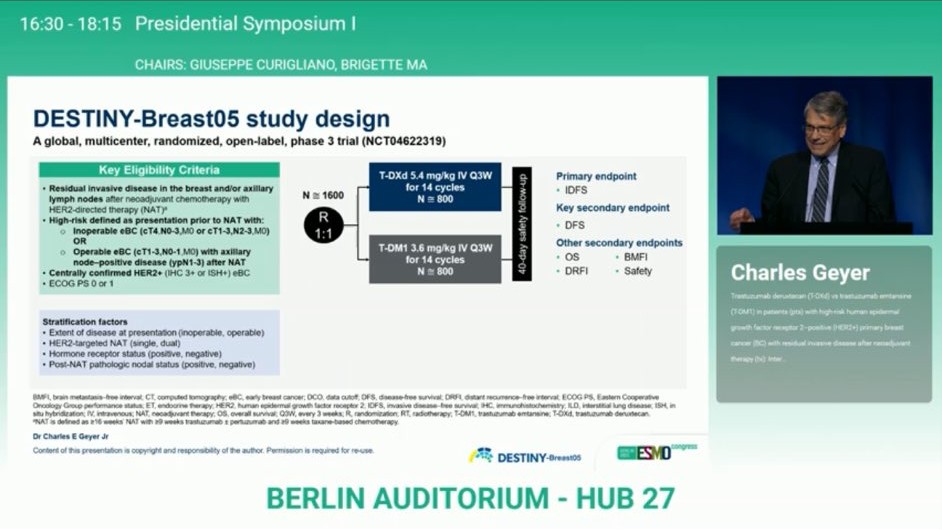
Task: Click the Berlin Auditorium - Hub 27 banner
Action: (470, 498)
